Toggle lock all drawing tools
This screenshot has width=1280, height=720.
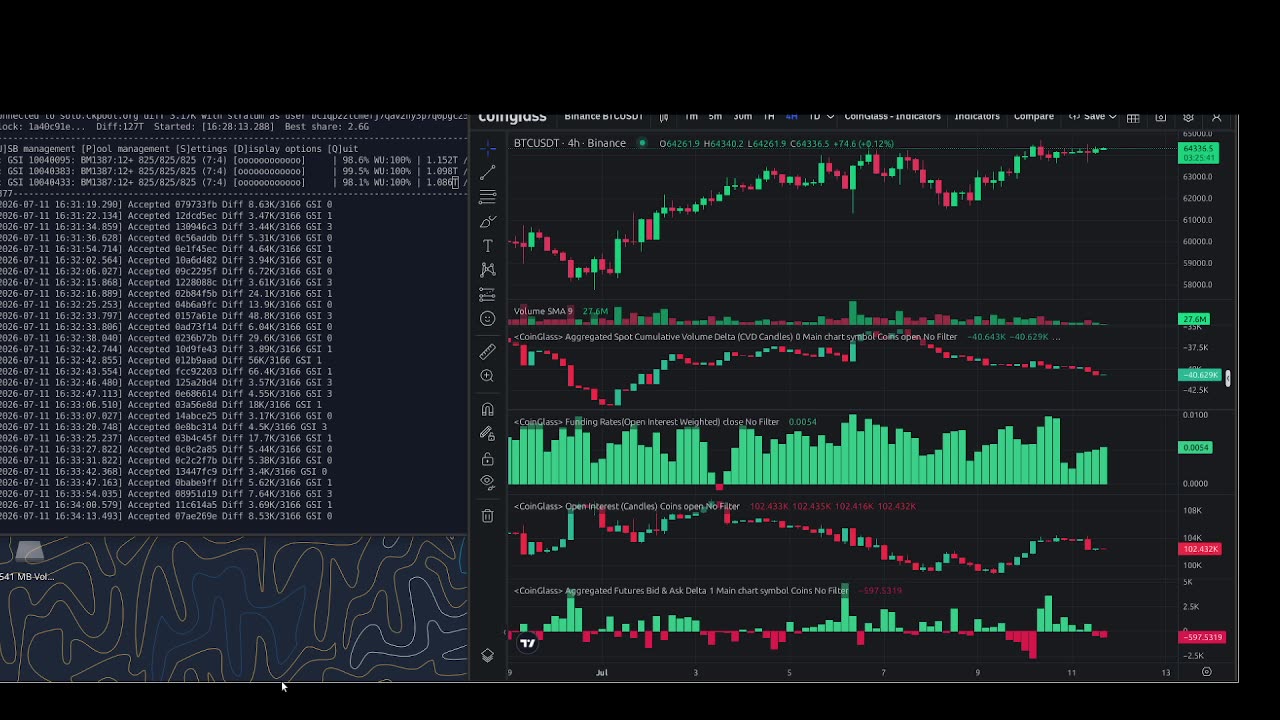487,458
